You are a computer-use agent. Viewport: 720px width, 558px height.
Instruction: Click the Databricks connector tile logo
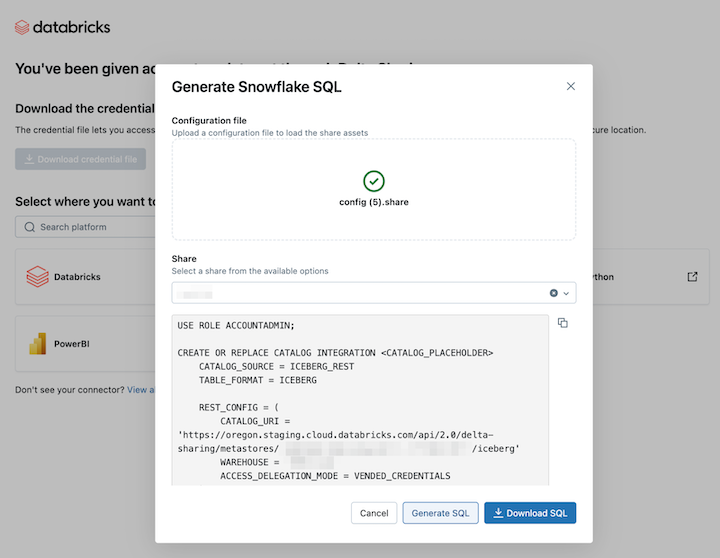tap(37, 276)
